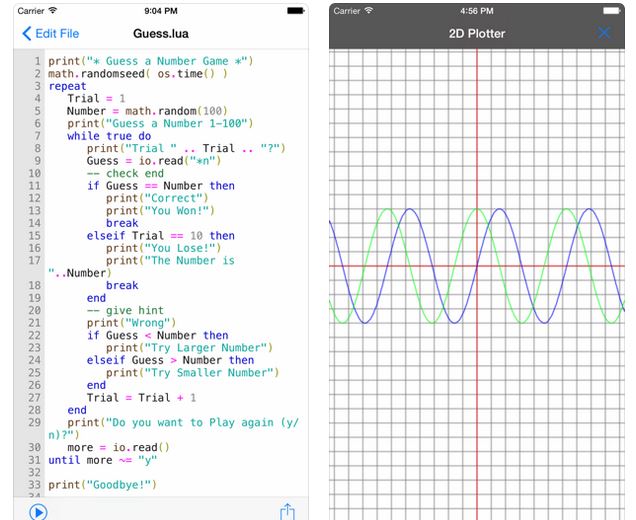The height and width of the screenshot is (520, 636).
Task: Click the 'until more ~= "y"' line
Action: coord(103,460)
